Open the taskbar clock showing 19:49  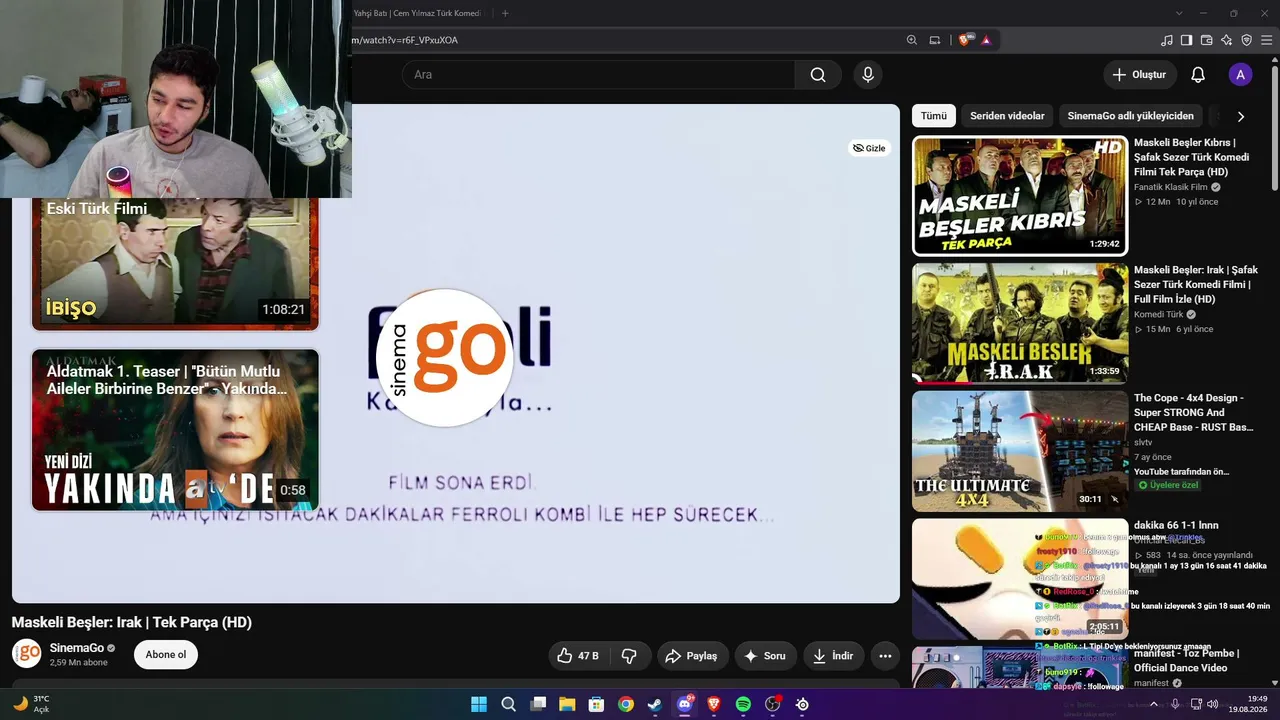pos(1250,704)
